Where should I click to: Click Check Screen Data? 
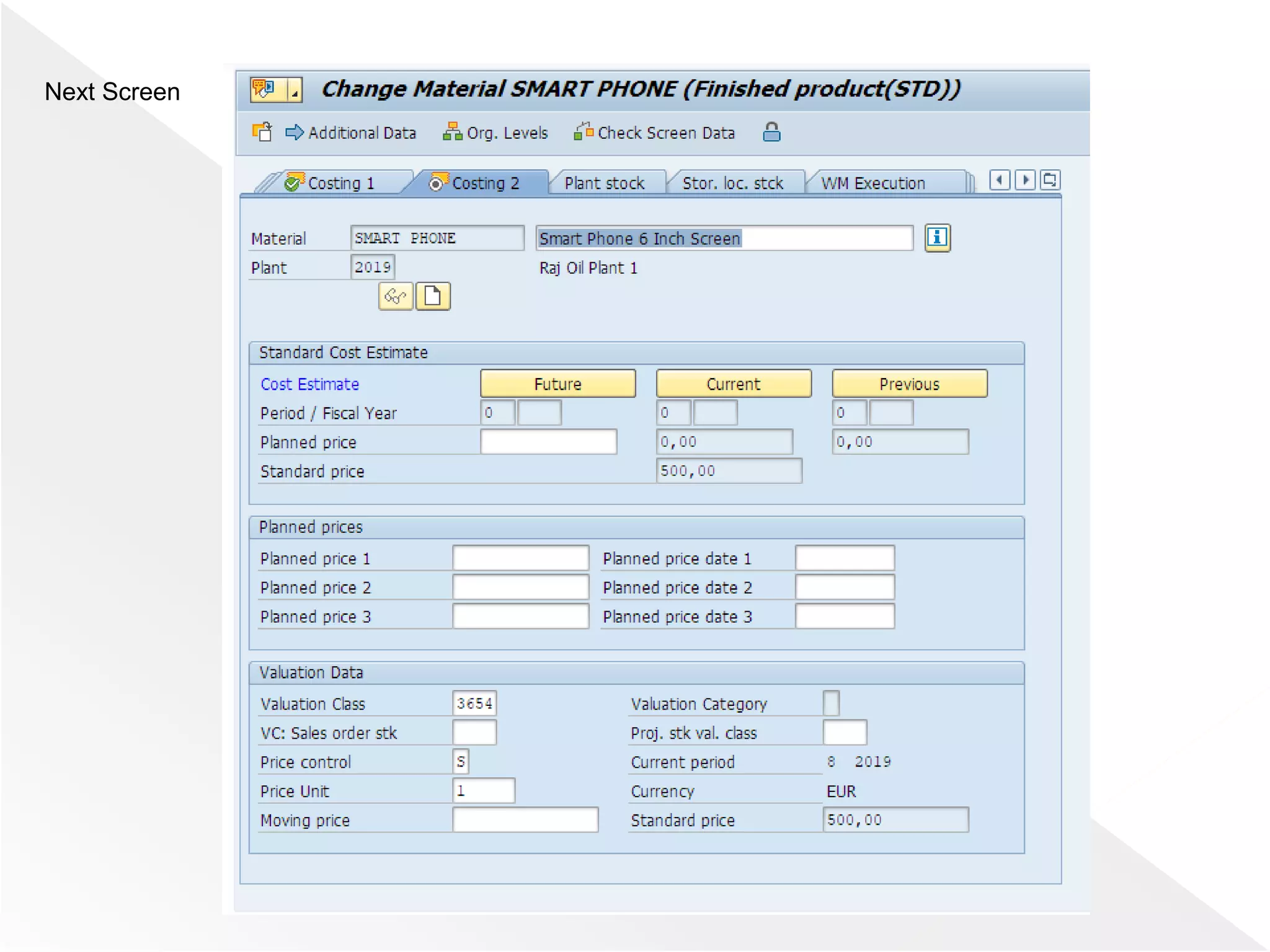click(x=654, y=133)
